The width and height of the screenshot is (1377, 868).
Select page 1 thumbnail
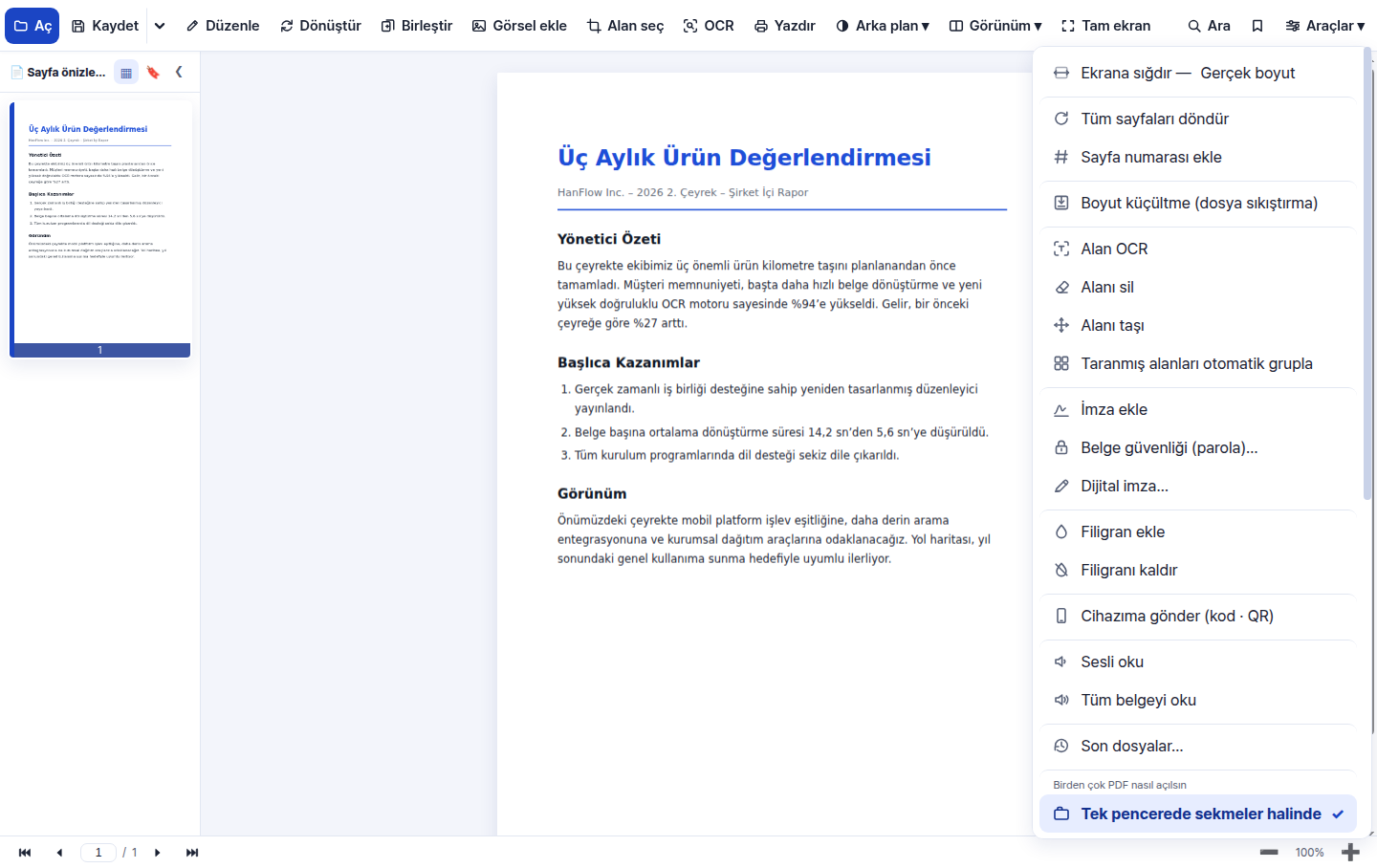point(100,229)
